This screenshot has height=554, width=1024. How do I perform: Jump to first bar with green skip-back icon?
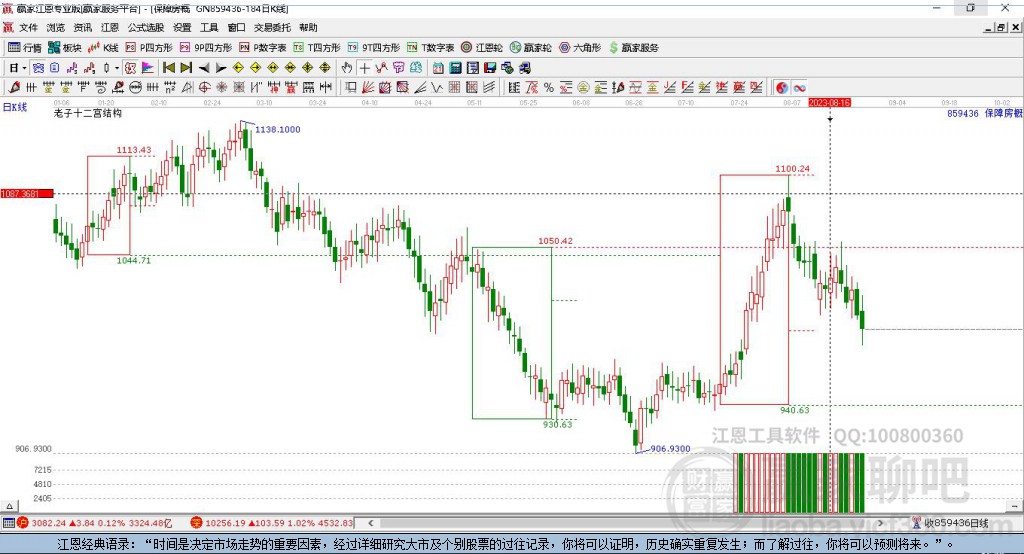tap(168, 68)
